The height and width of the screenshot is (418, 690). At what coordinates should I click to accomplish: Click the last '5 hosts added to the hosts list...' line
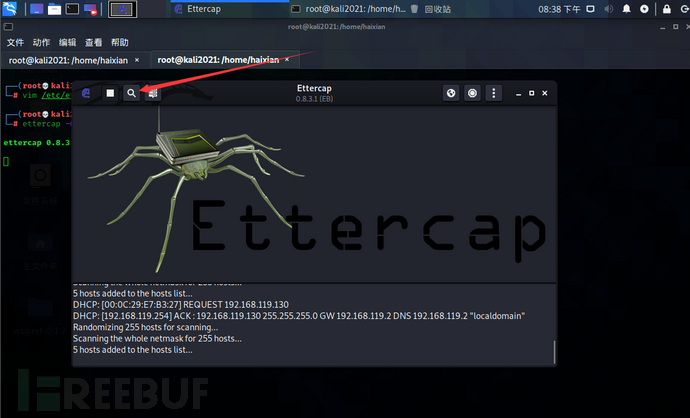pyautogui.click(x=132, y=350)
